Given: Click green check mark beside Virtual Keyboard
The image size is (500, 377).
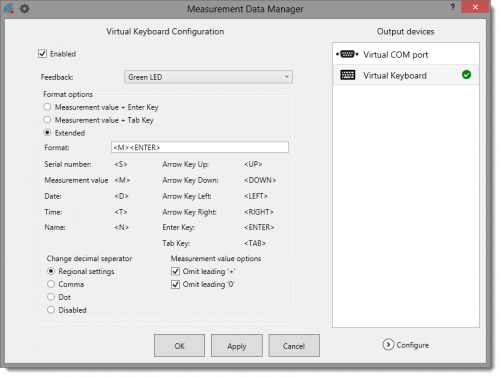Looking at the screenshot, I should coord(466,75).
